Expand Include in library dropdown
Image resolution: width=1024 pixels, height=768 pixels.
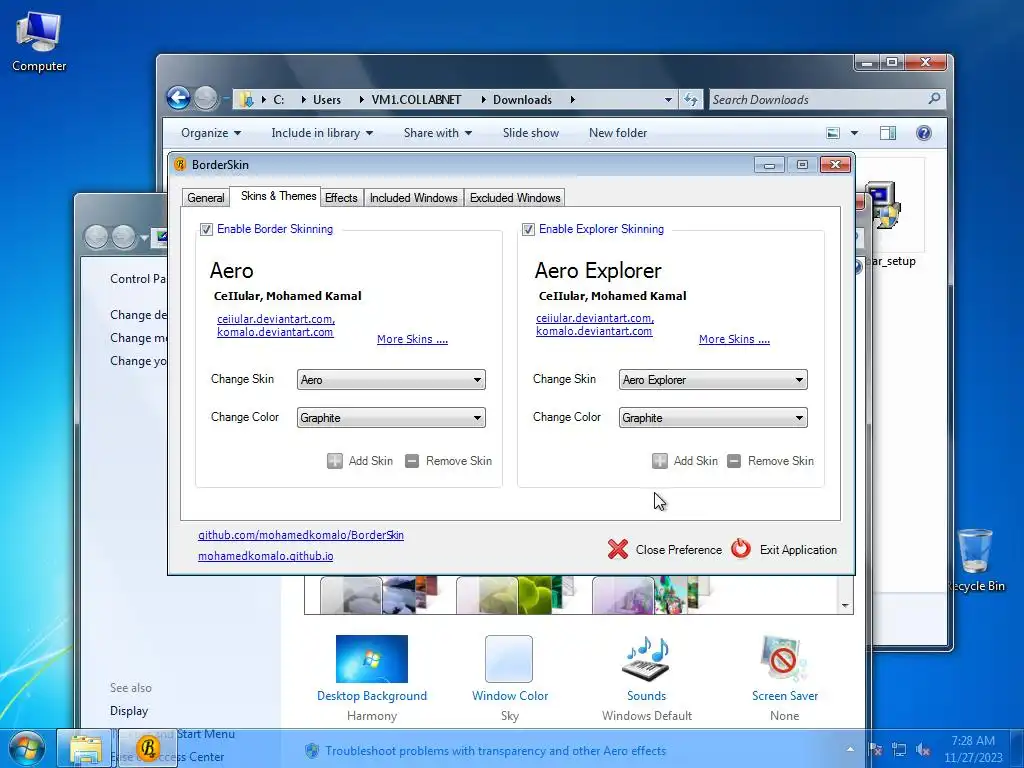click(x=322, y=133)
